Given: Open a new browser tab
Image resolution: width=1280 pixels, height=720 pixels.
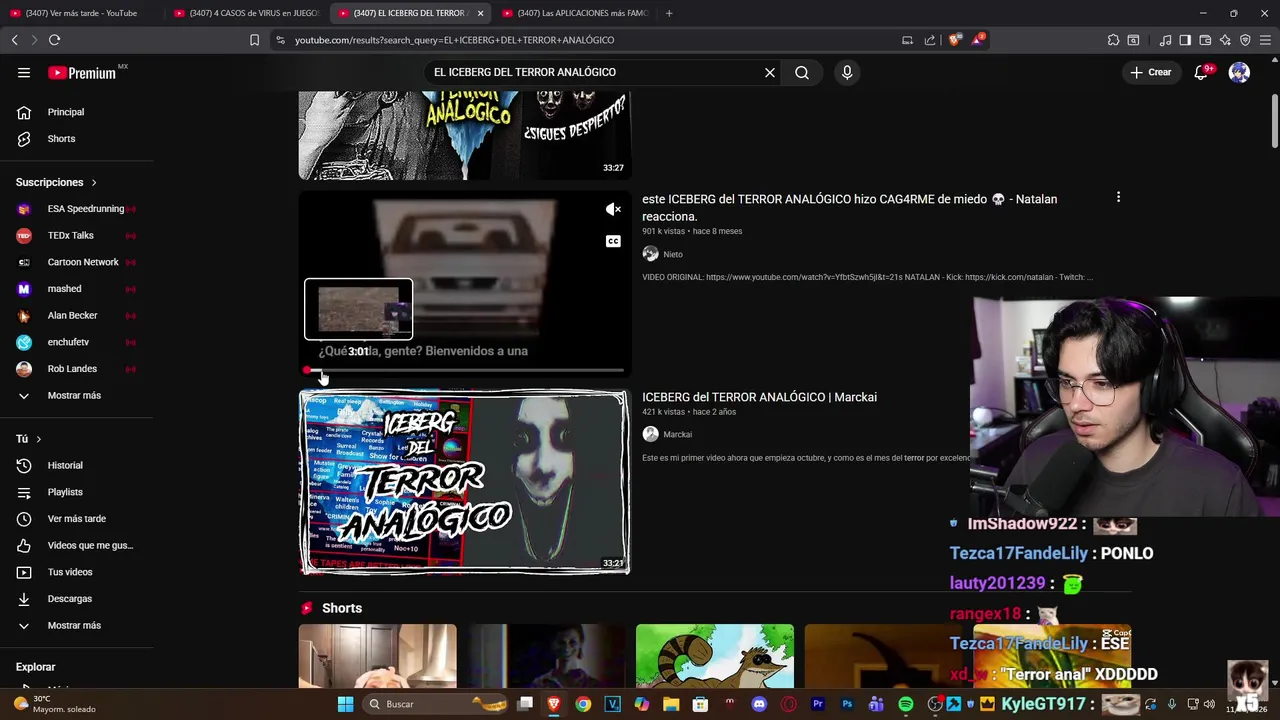Looking at the screenshot, I should [x=669, y=13].
